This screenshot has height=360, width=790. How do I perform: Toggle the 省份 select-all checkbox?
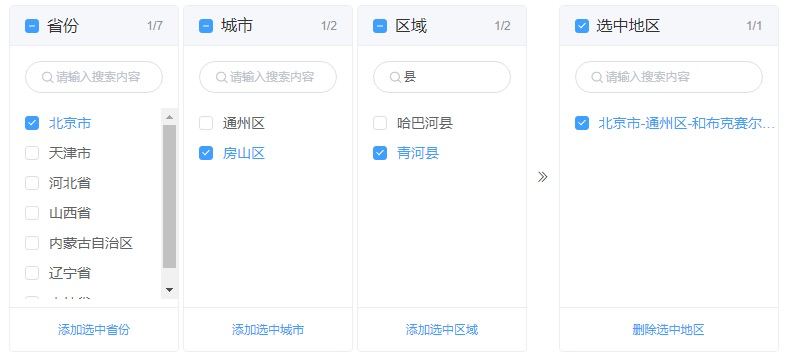click(32, 26)
